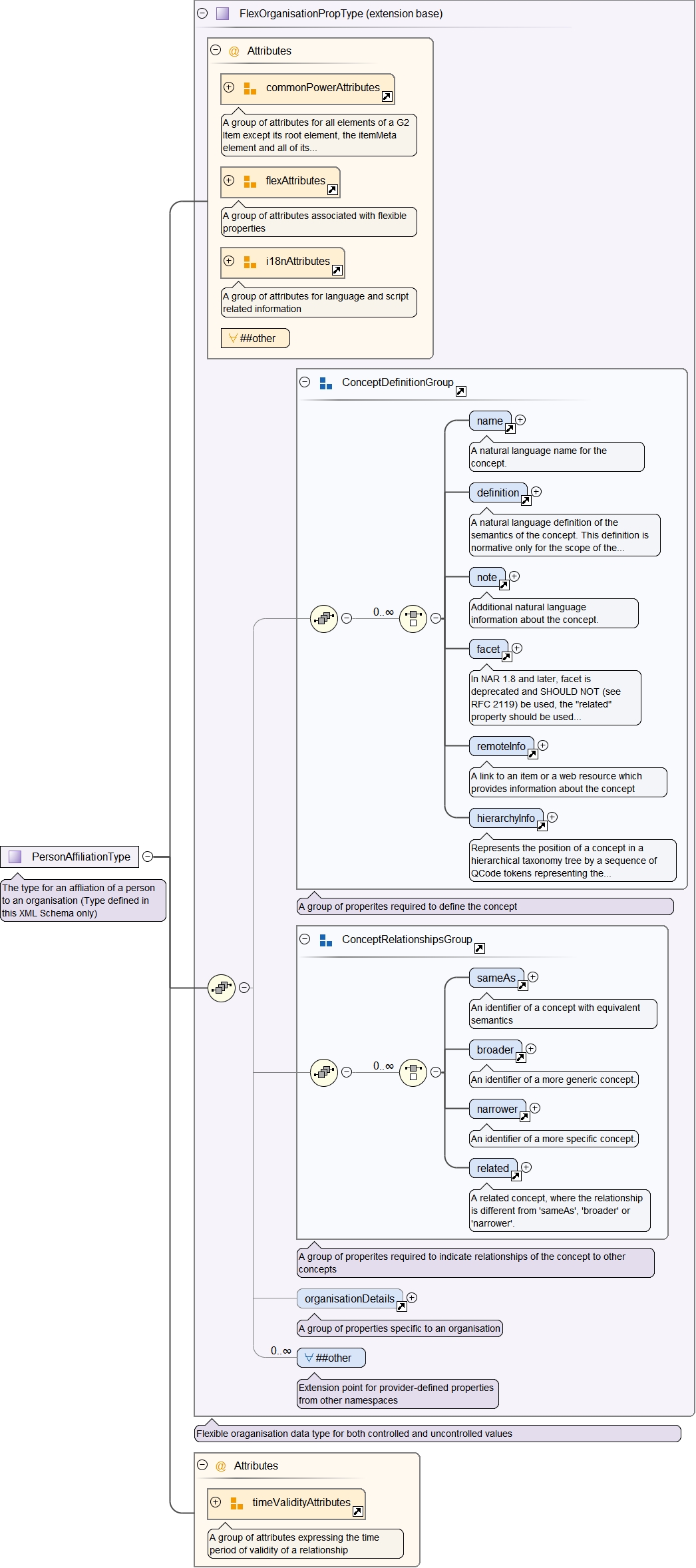Collapse the FlexOrganisationPropType extension base
Viewport: 696px width, 1568px height.
coord(202,13)
